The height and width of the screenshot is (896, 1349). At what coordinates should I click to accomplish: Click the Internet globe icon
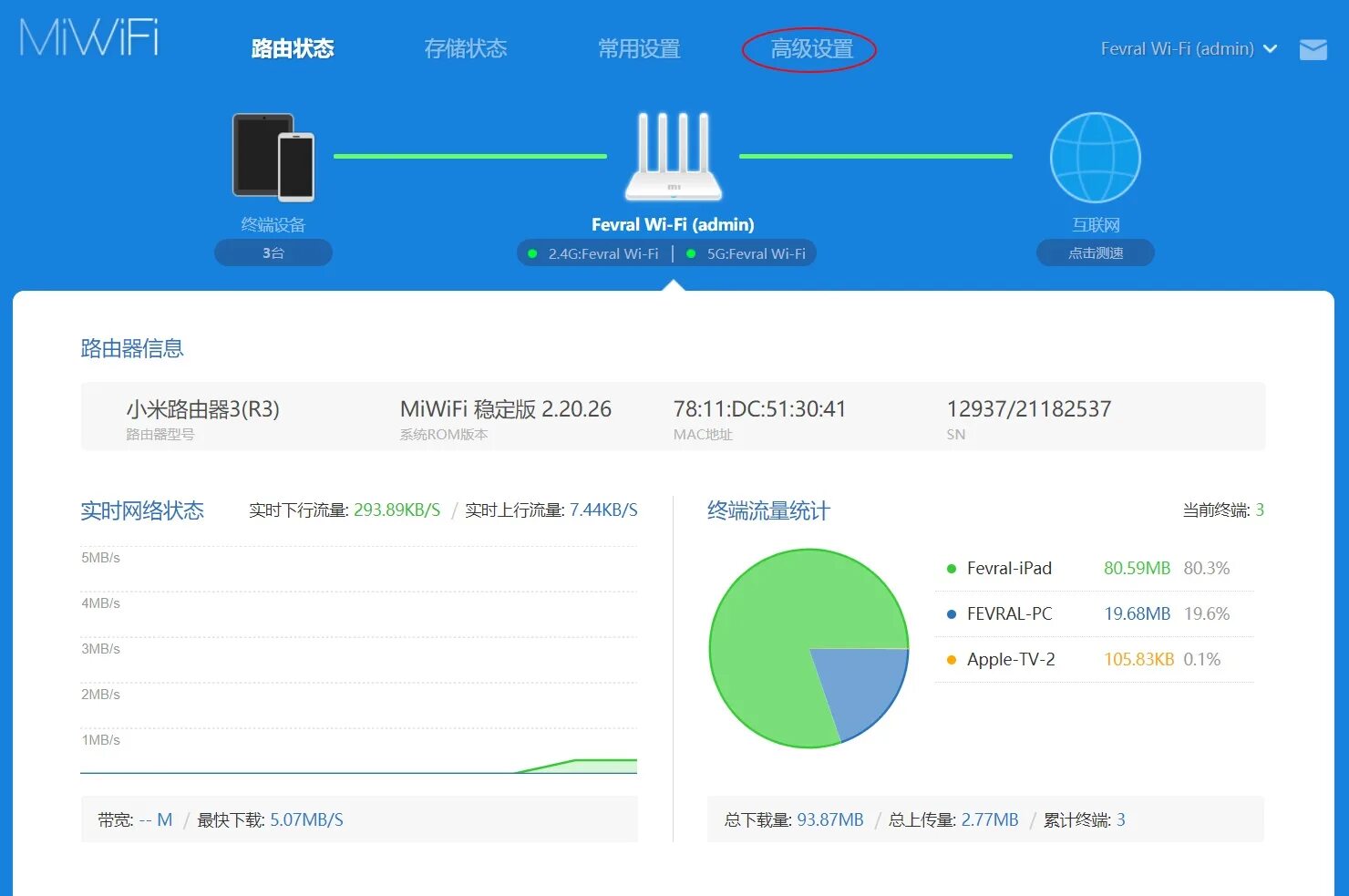pyautogui.click(x=1095, y=158)
